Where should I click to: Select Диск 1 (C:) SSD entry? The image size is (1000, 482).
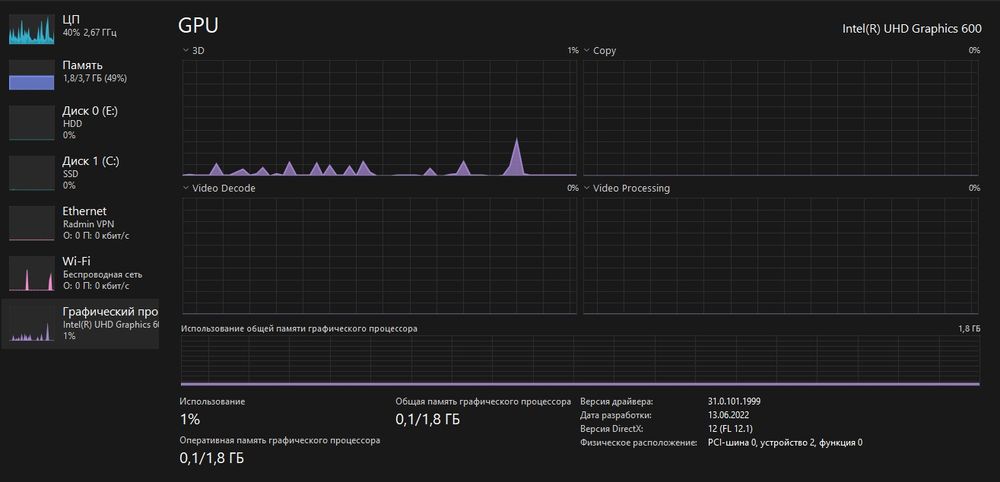pos(80,173)
